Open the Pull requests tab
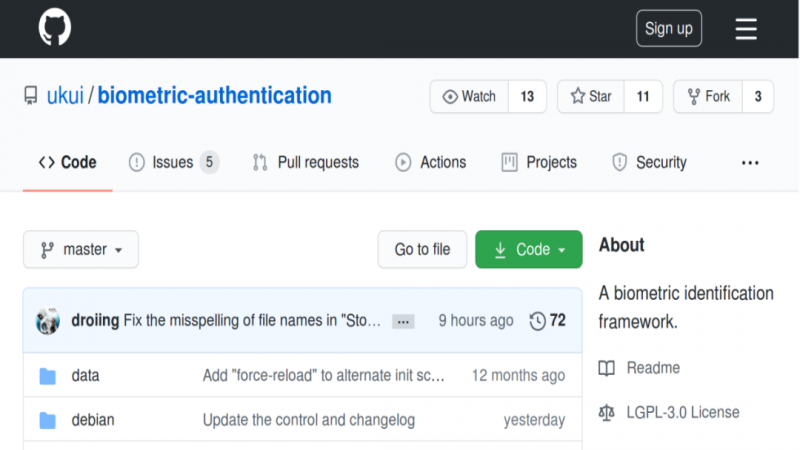The width and height of the screenshot is (800, 450). pos(305,162)
